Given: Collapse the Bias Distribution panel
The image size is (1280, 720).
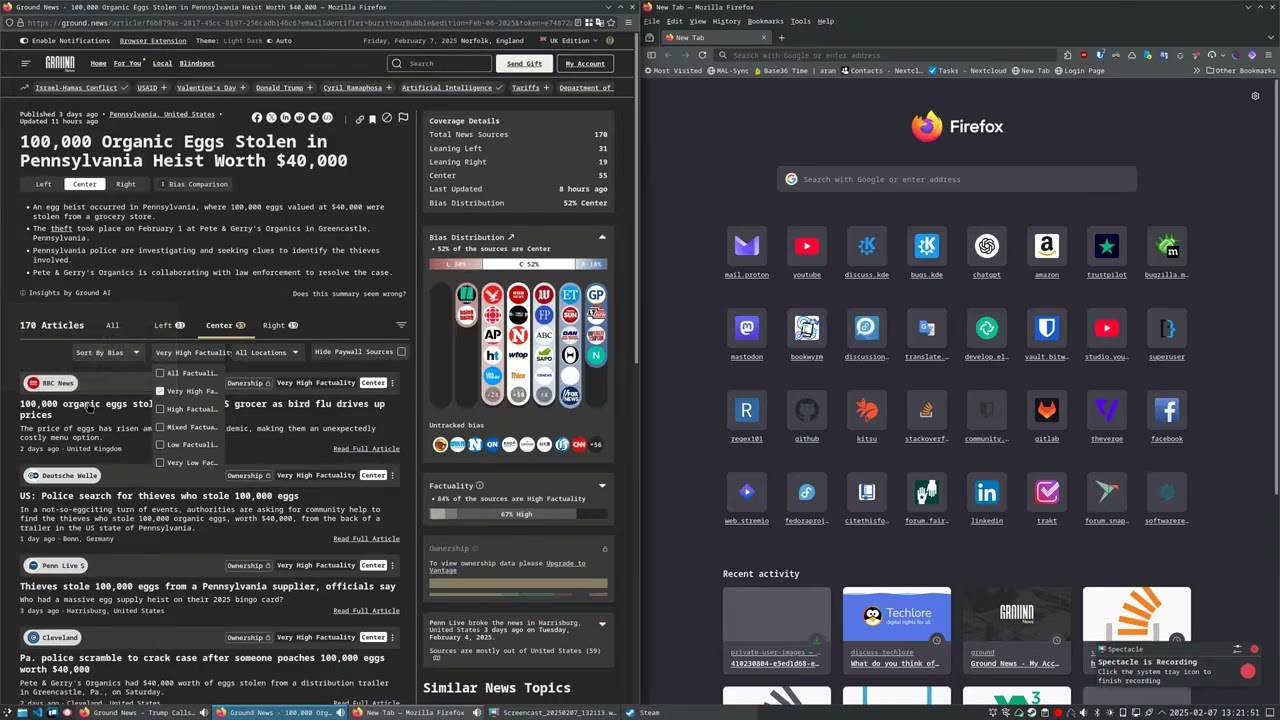Looking at the screenshot, I should point(602,237).
